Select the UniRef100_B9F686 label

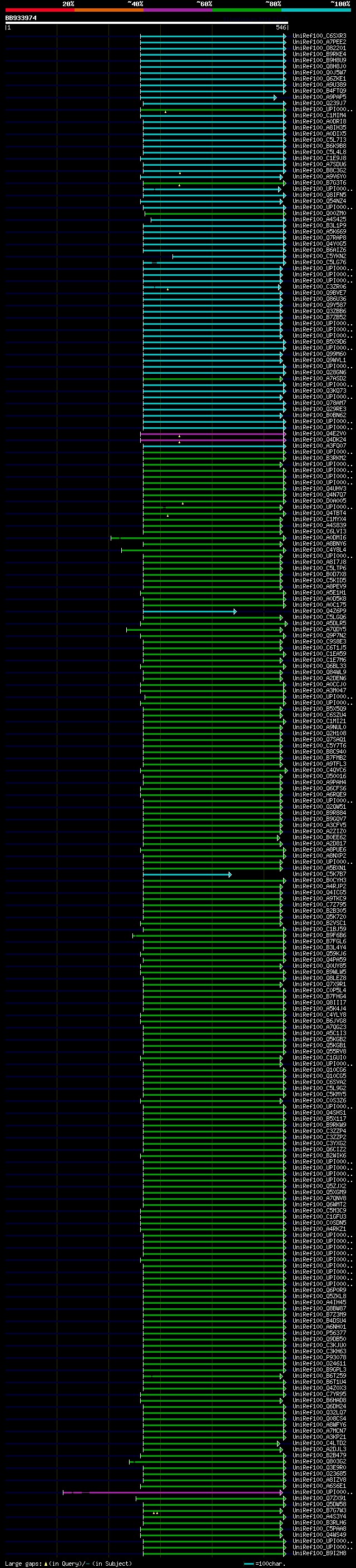pos(319,935)
